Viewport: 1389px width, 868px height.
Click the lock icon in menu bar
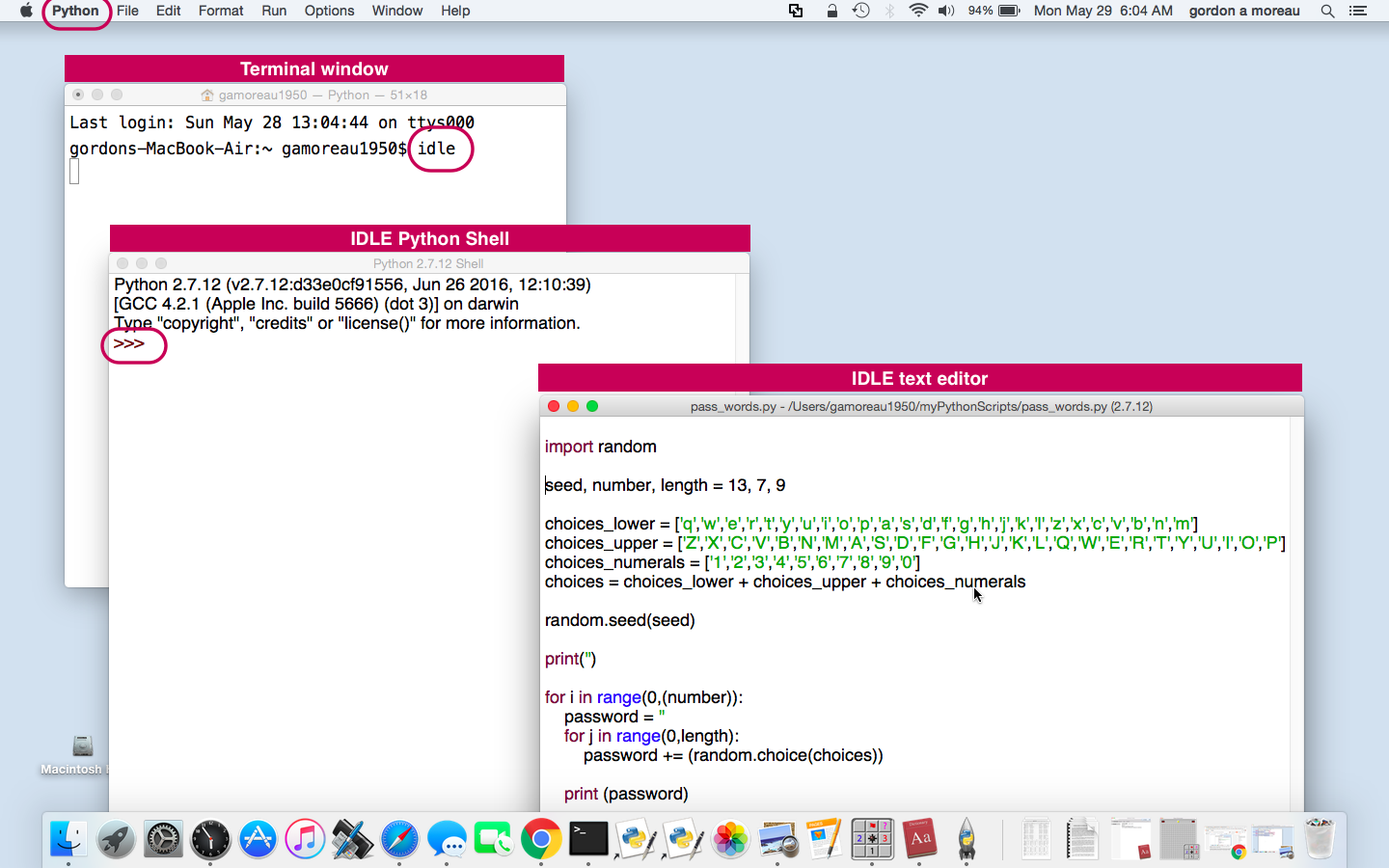coord(831,11)
